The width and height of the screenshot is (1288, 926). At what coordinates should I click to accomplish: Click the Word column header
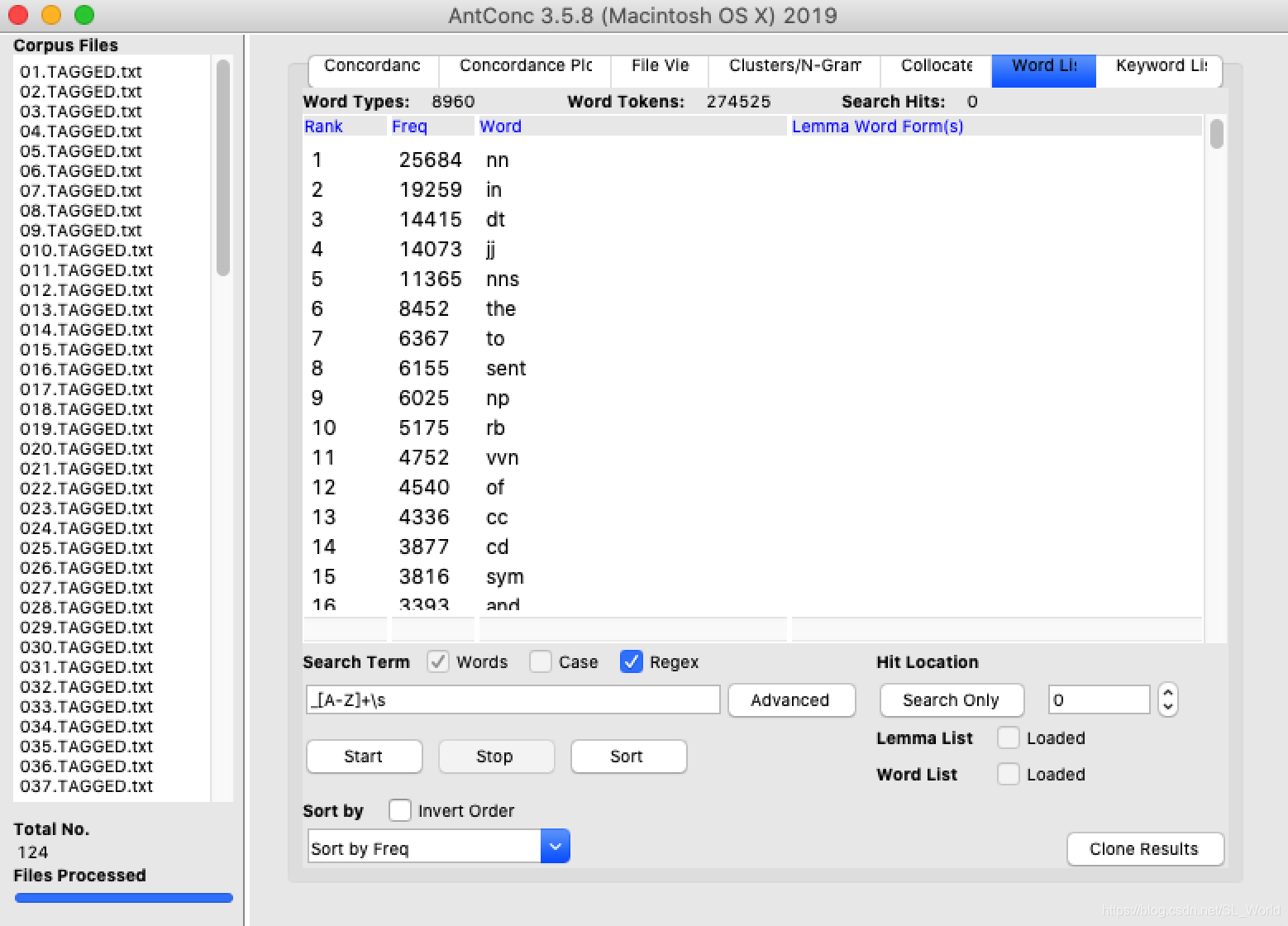(x=632, y=126)
